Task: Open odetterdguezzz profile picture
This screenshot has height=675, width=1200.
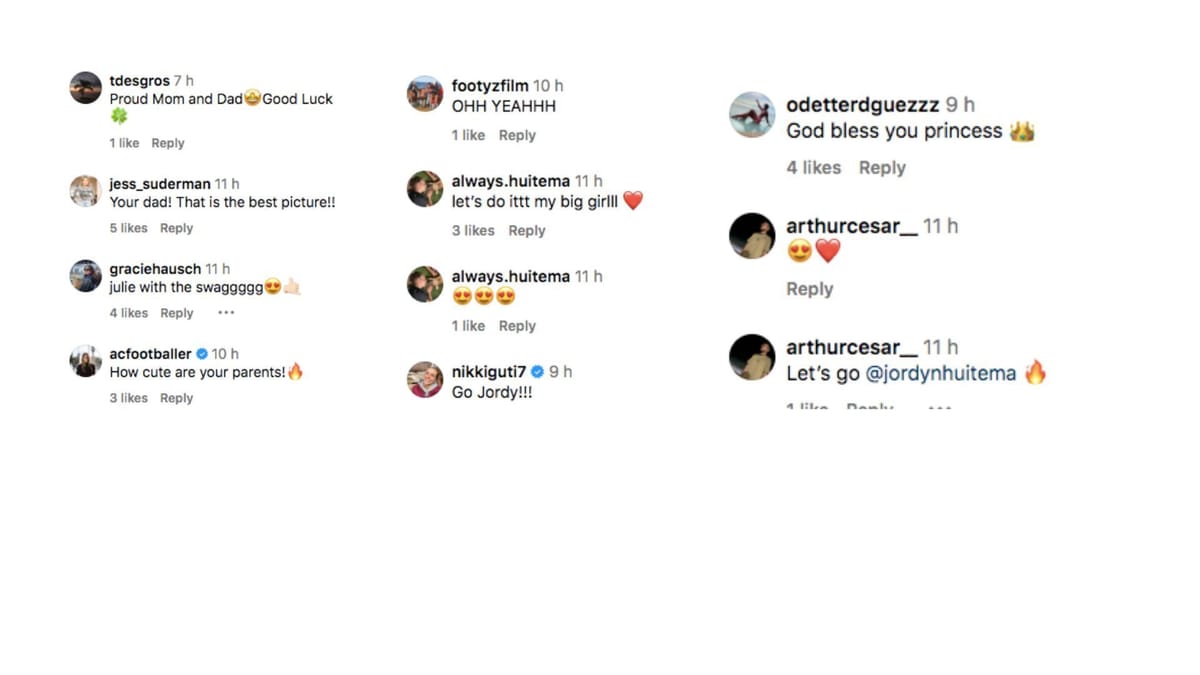Action: click(752, 115)
